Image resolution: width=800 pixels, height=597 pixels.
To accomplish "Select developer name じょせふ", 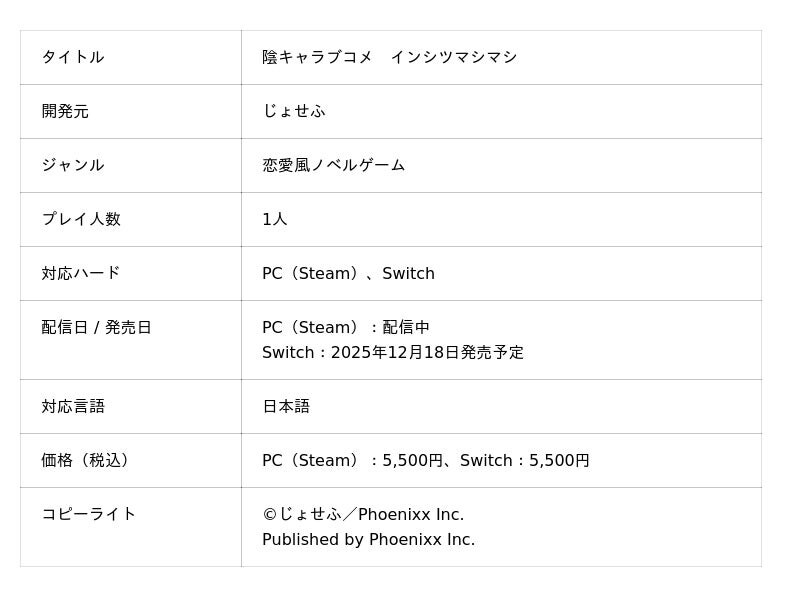I will (294, 111).
